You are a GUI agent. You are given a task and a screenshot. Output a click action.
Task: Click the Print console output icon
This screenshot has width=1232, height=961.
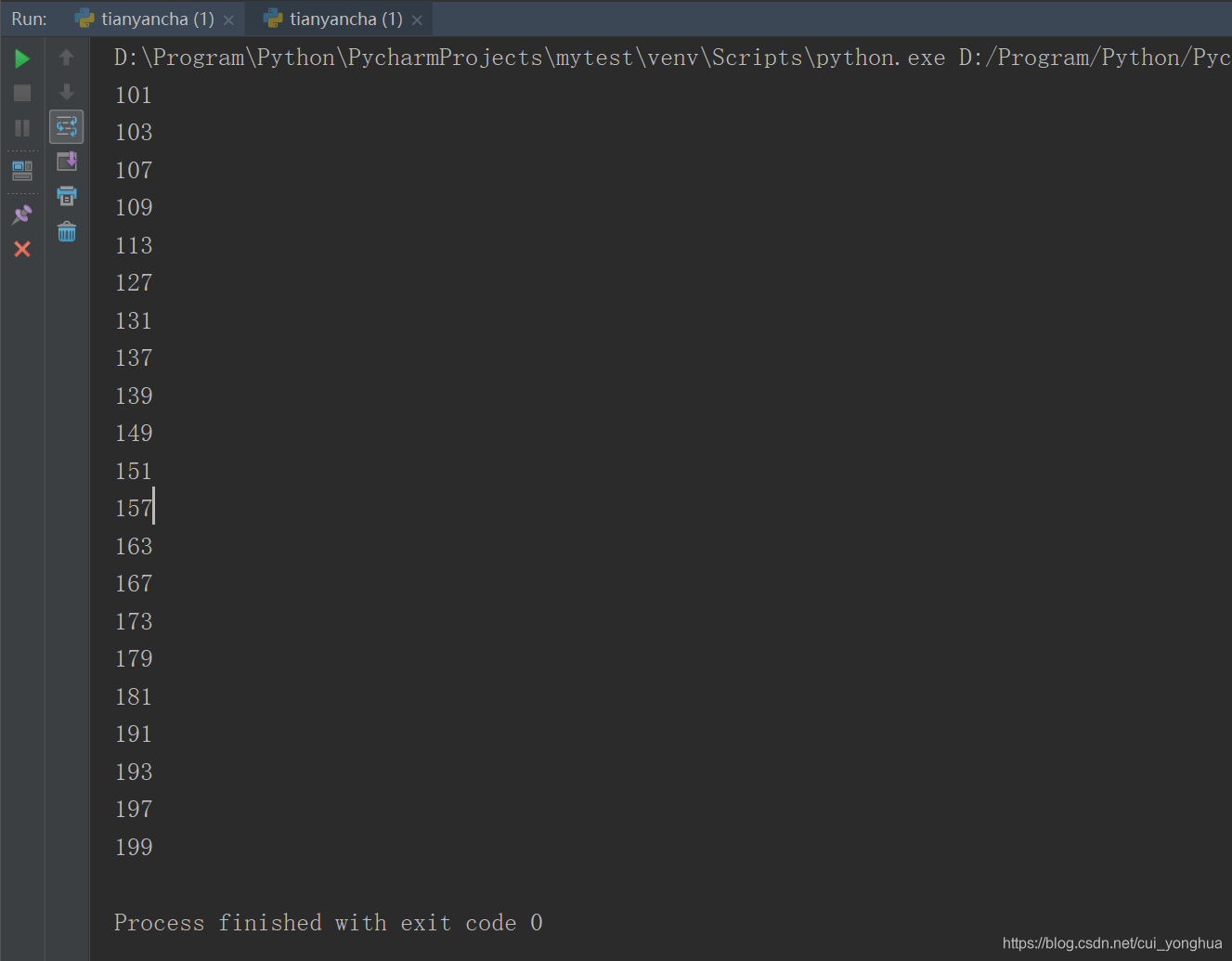pos(67,196)
